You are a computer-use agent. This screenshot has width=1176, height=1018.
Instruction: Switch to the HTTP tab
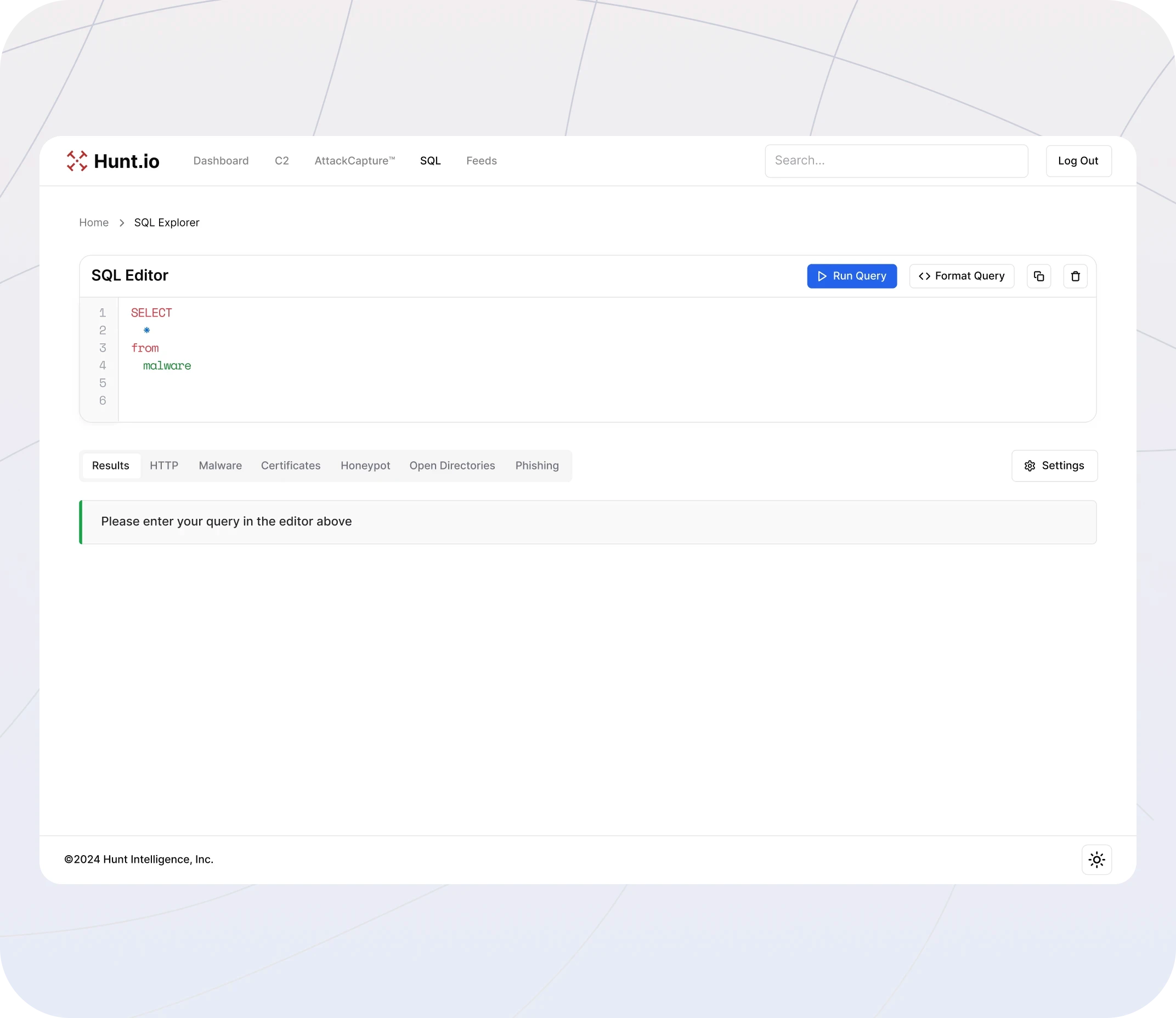pos(164,466)
